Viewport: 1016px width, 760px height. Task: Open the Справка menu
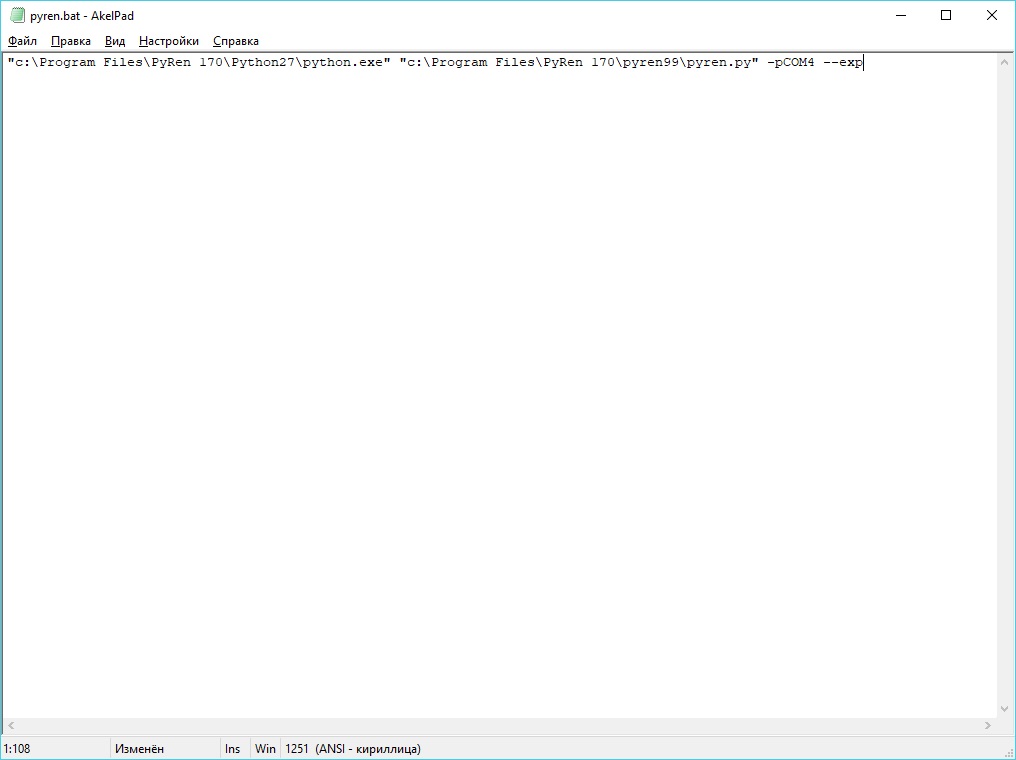tap(236, 41)
